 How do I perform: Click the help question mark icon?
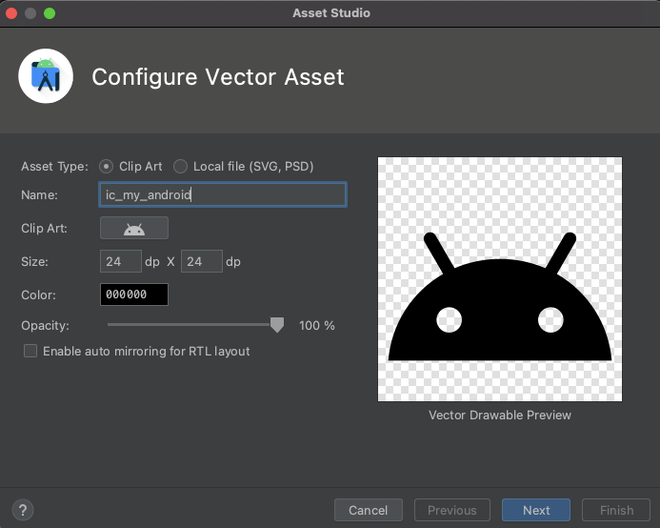[22, 510]
